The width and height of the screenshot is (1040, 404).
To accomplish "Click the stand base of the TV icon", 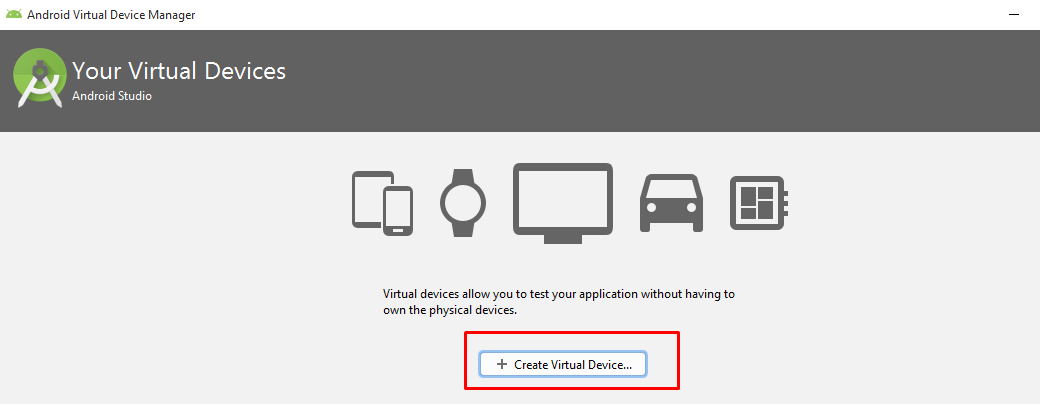I will coord(563,240).
